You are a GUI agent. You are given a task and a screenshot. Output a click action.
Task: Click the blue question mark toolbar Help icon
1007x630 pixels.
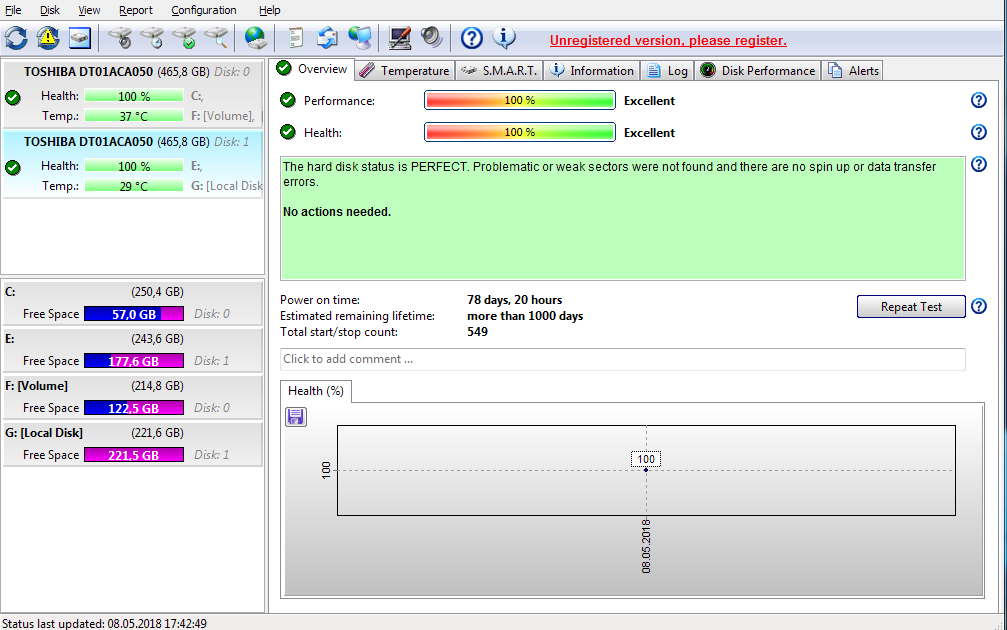point(472,38)
